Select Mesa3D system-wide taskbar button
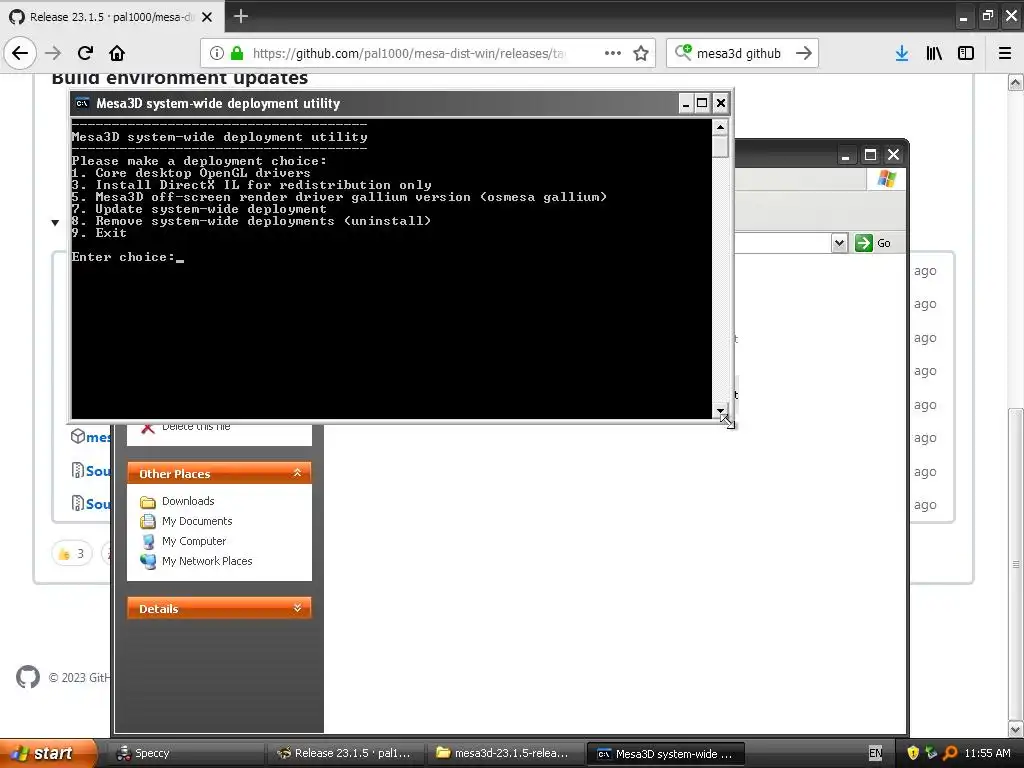 [665, 754]
